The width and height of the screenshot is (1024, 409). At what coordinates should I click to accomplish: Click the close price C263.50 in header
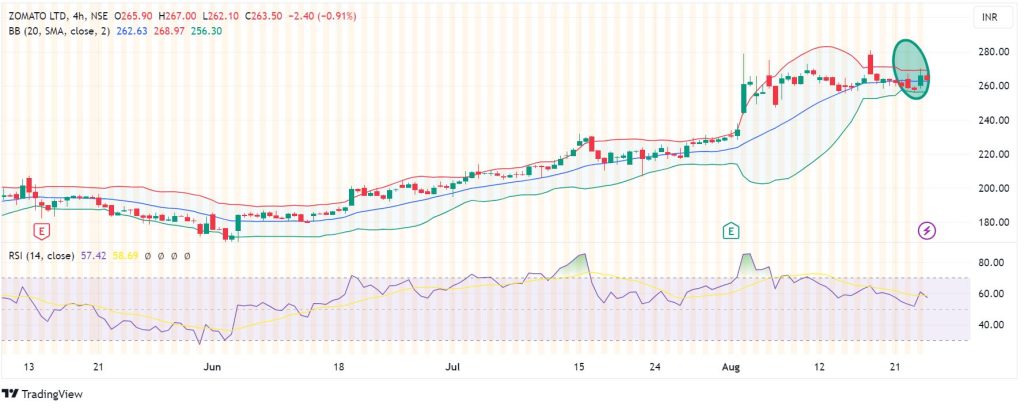click(265, 16)
